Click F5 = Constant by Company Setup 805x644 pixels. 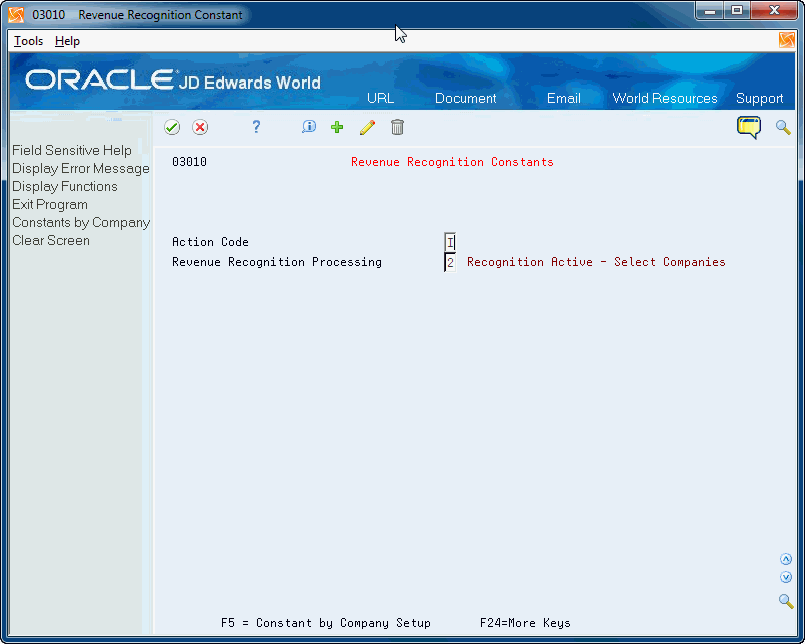coord(325,623)
